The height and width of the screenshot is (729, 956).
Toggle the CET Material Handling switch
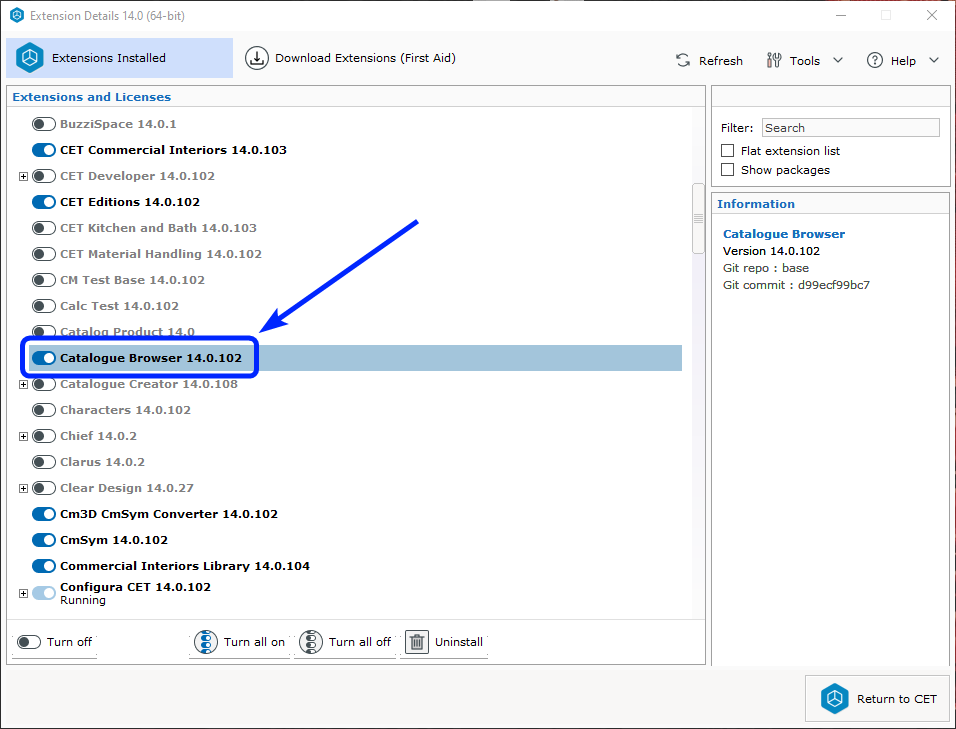tap(44, 254)
